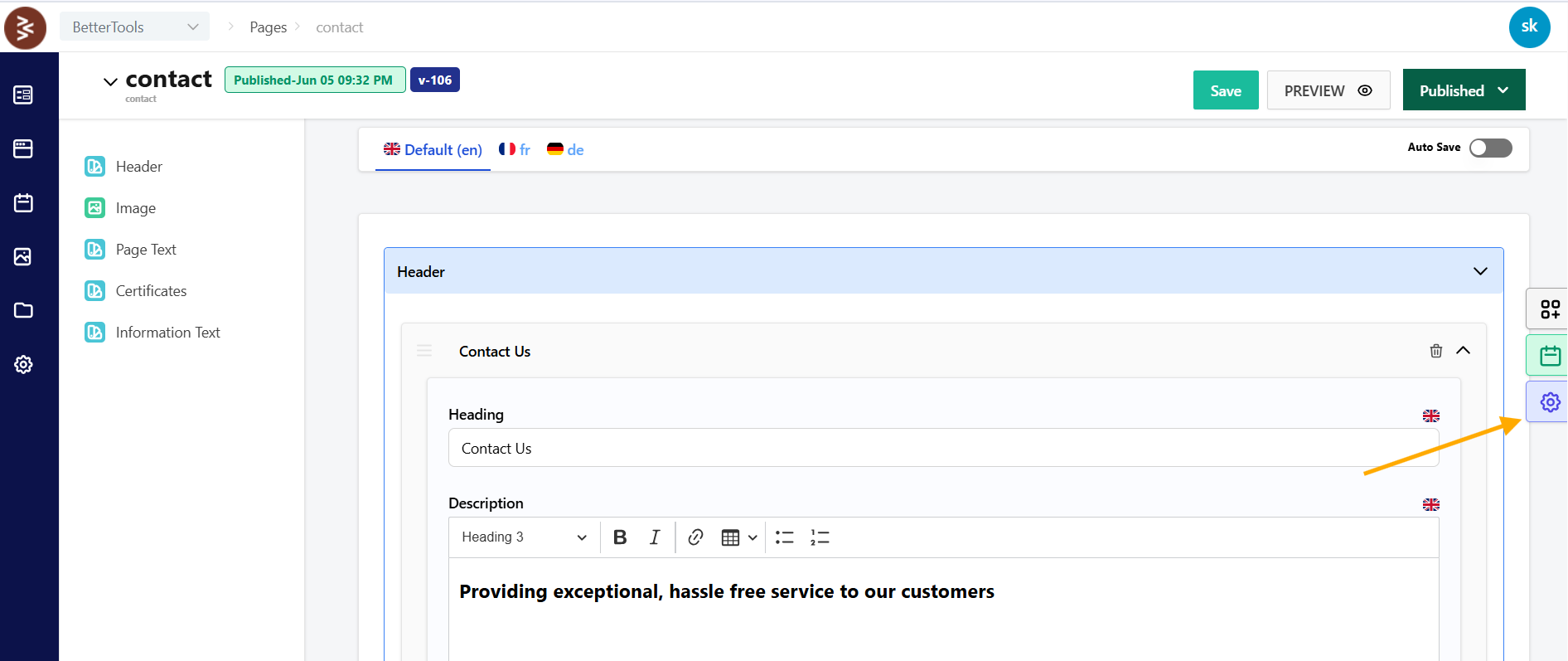The height and width of the screenshot is (661, 1568).
Task: Switch to the fr language tab
Action: 515,149
